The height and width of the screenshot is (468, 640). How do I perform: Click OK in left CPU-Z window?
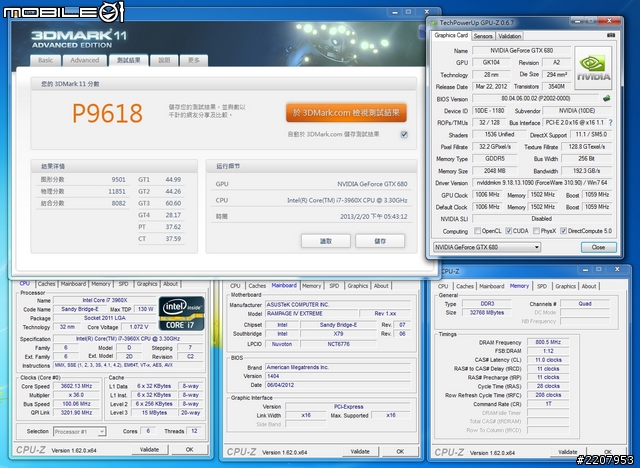tap(189, 450)
